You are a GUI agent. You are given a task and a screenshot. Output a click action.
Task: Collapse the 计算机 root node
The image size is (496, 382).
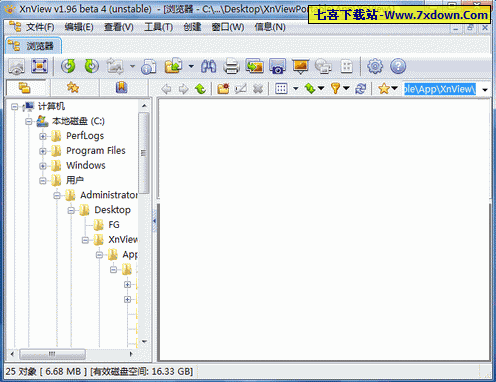tap(14, 107)
